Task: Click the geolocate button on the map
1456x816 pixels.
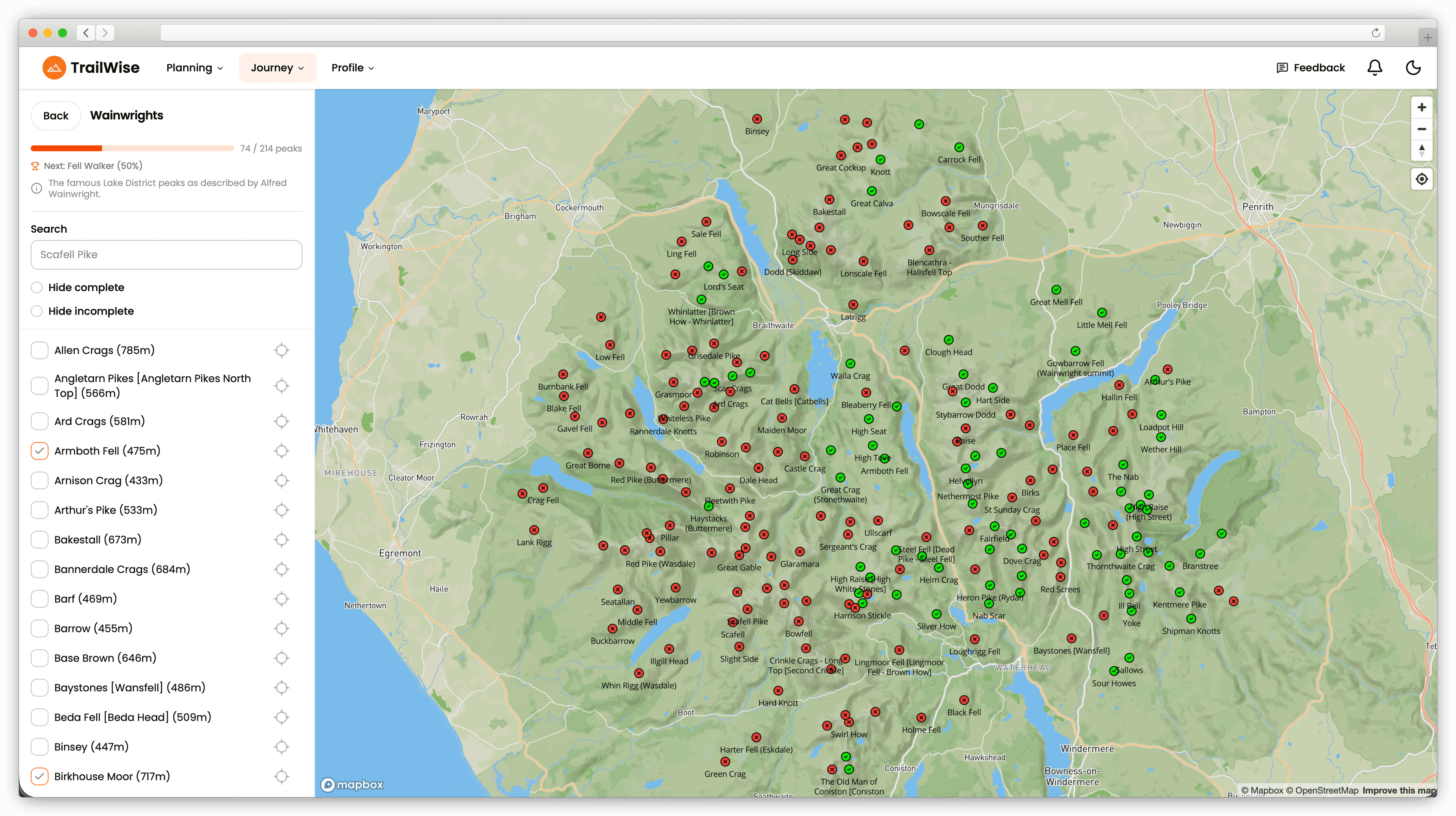Action: pos(1421,179)
